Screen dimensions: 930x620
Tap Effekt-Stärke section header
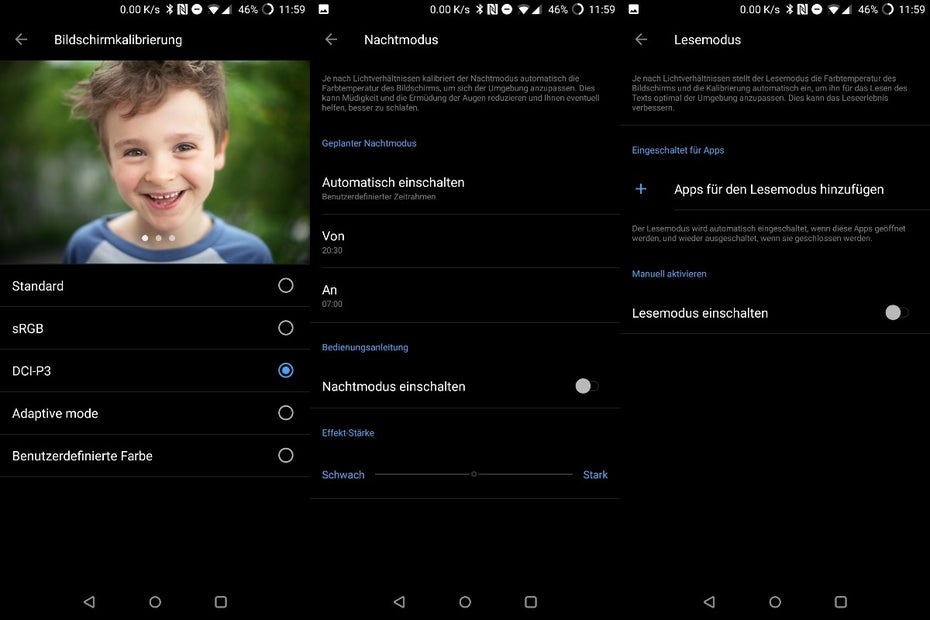(x=348, y=433)
